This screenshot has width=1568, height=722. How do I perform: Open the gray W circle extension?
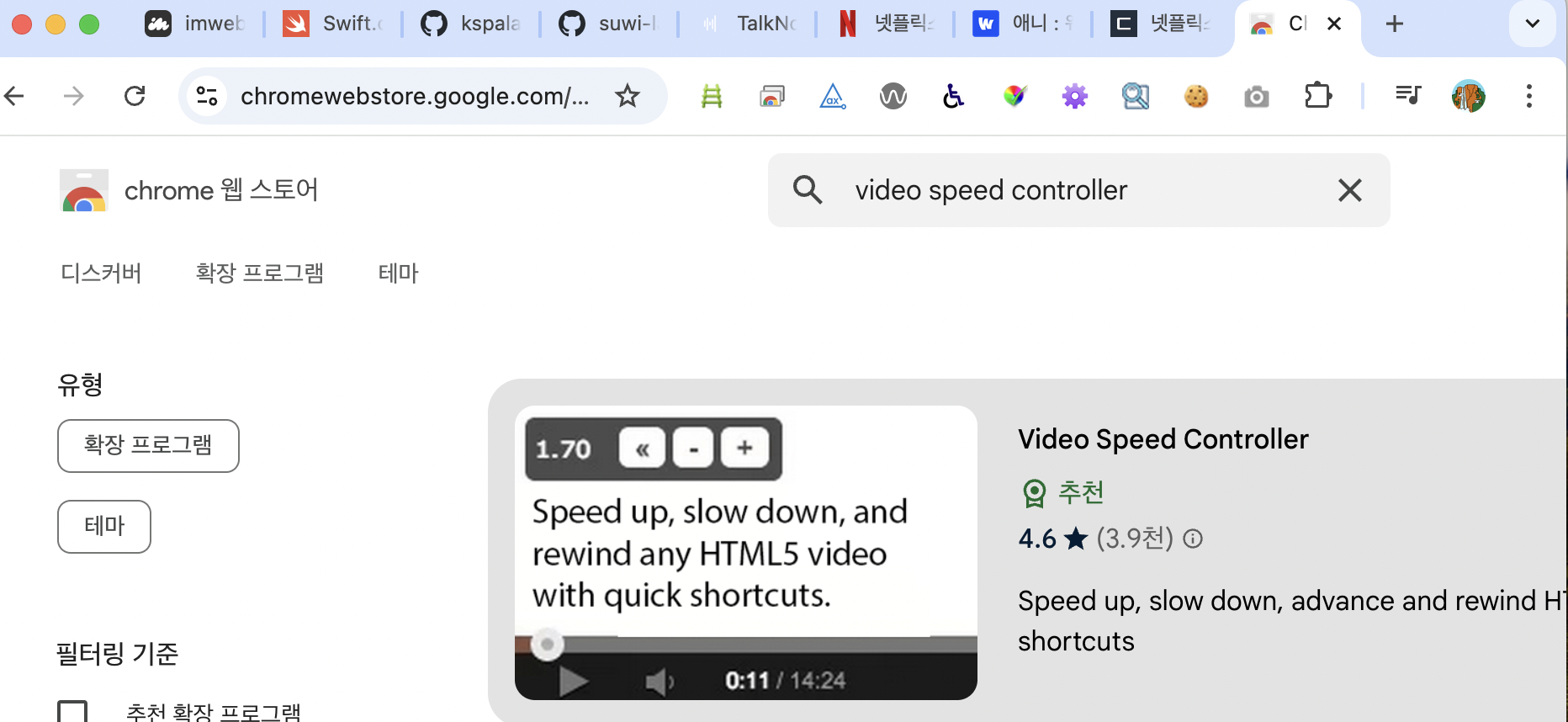pos(893,97)
